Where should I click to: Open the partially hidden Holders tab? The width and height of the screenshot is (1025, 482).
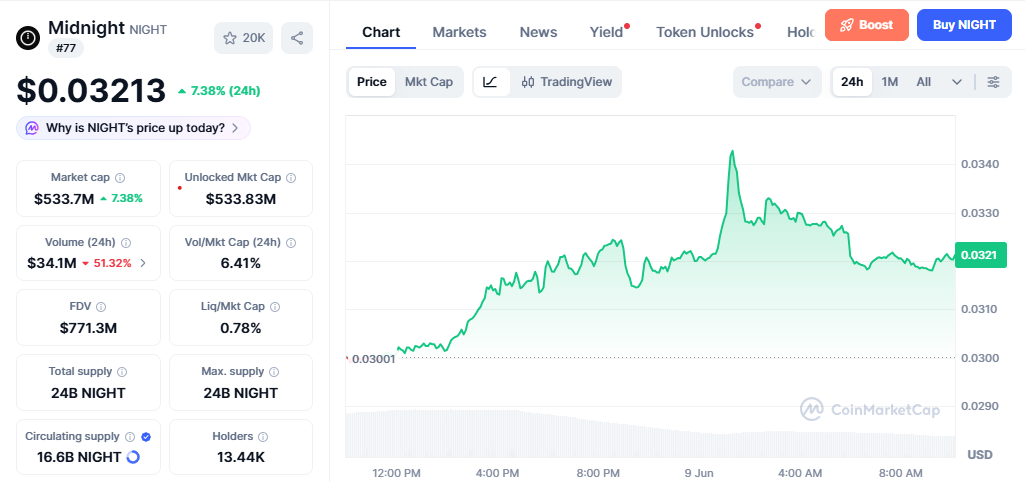(801, 32)
